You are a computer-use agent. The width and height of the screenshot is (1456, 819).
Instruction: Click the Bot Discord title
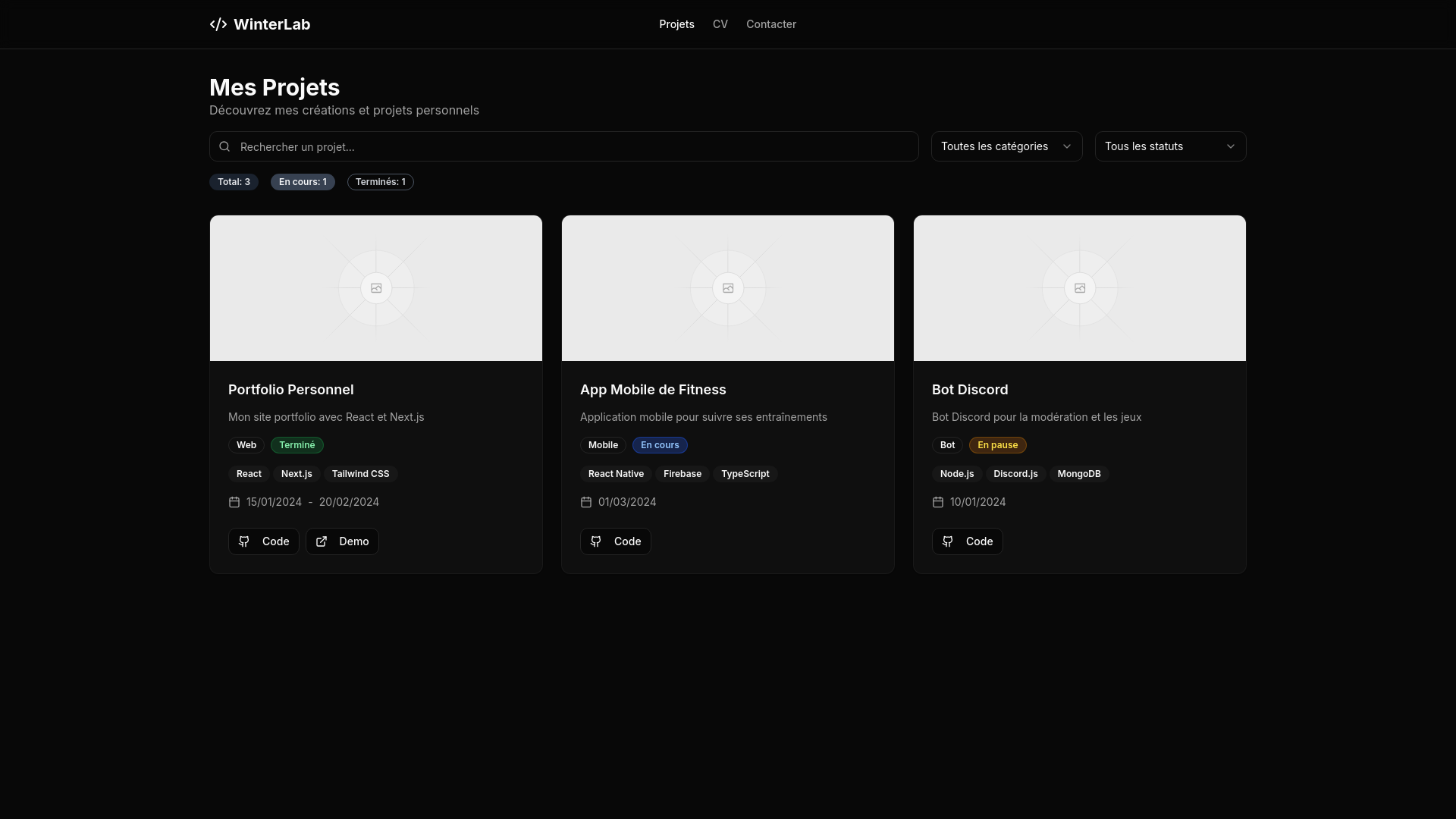click(x=970, y=390)
